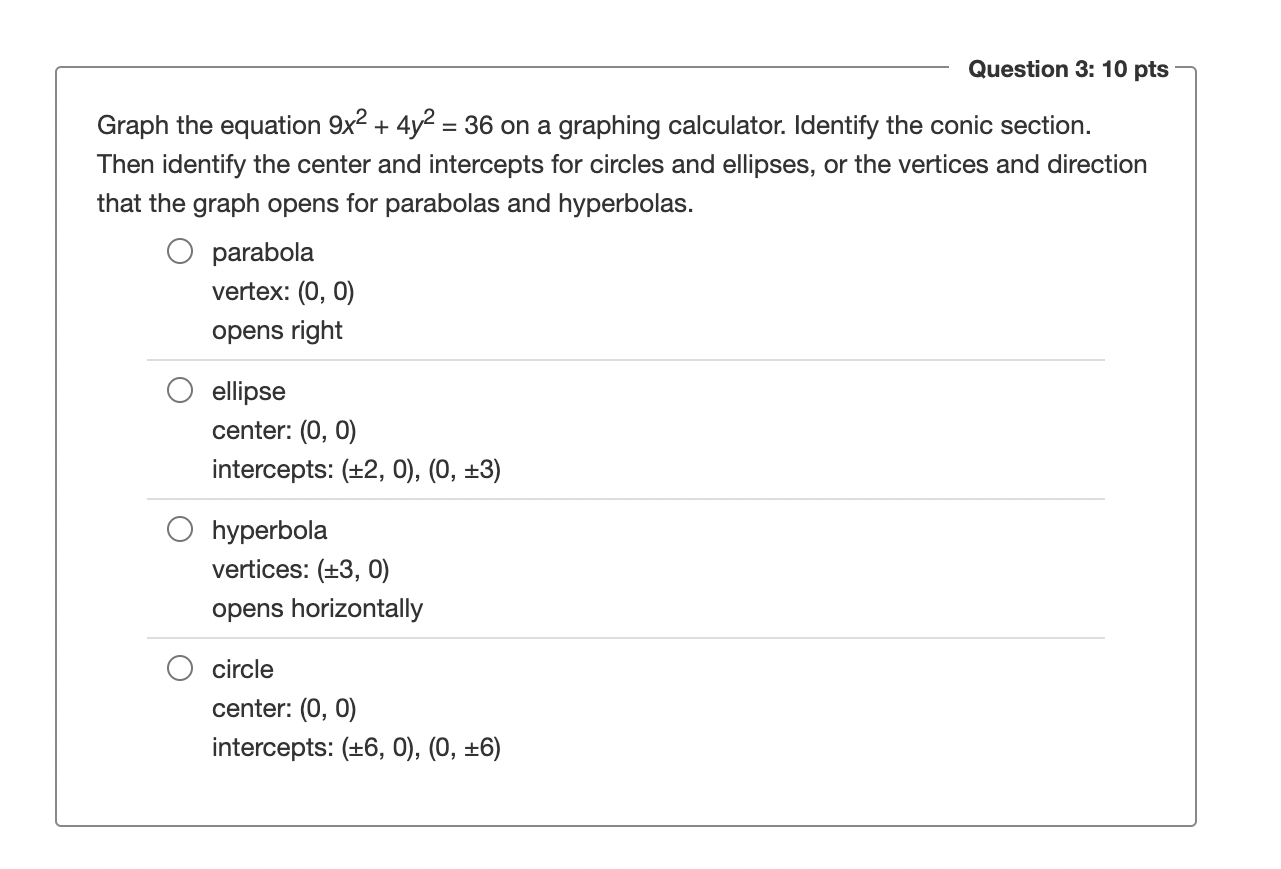Select the ellipse radio button
Image resolution: width=1281 pixels, height=869 pixels.
tap(180, 390)
